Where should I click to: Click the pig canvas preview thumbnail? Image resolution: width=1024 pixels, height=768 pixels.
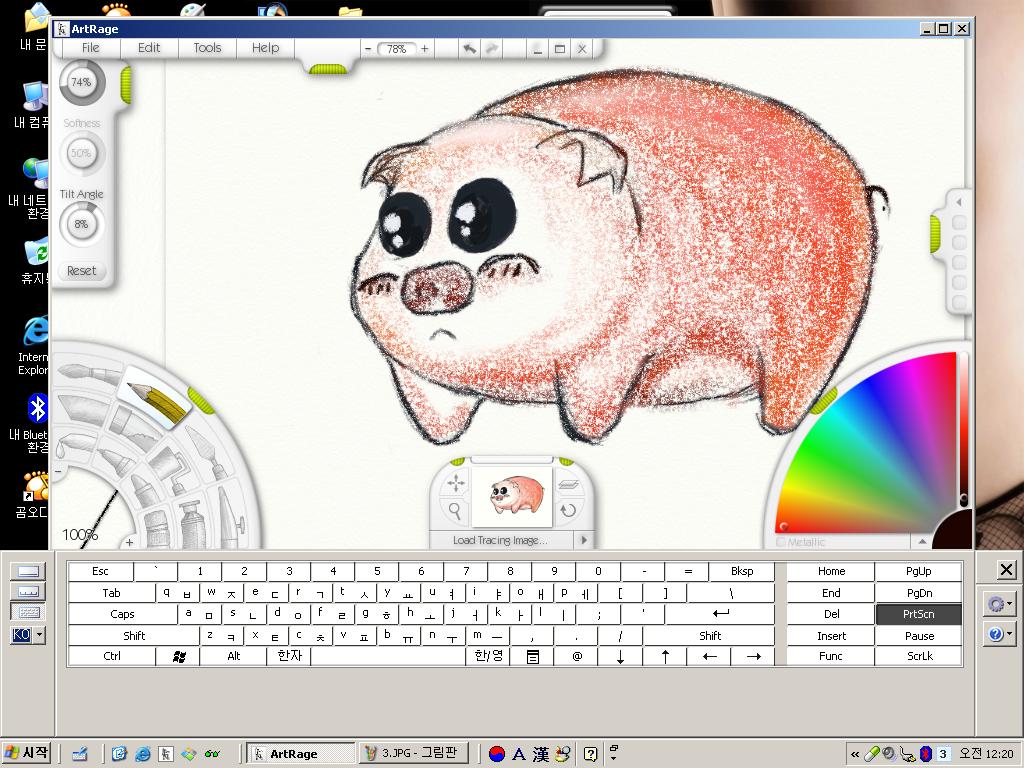(x=512, y=496)
